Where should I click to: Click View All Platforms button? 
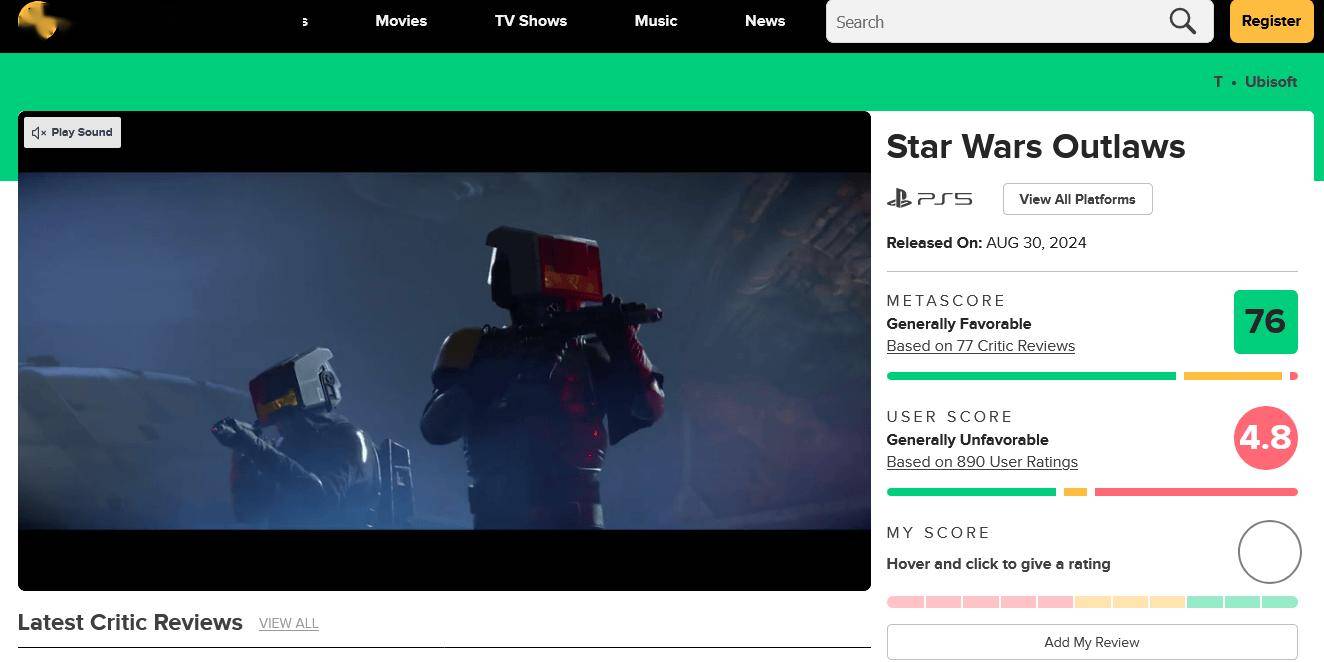coord(1077,199)
